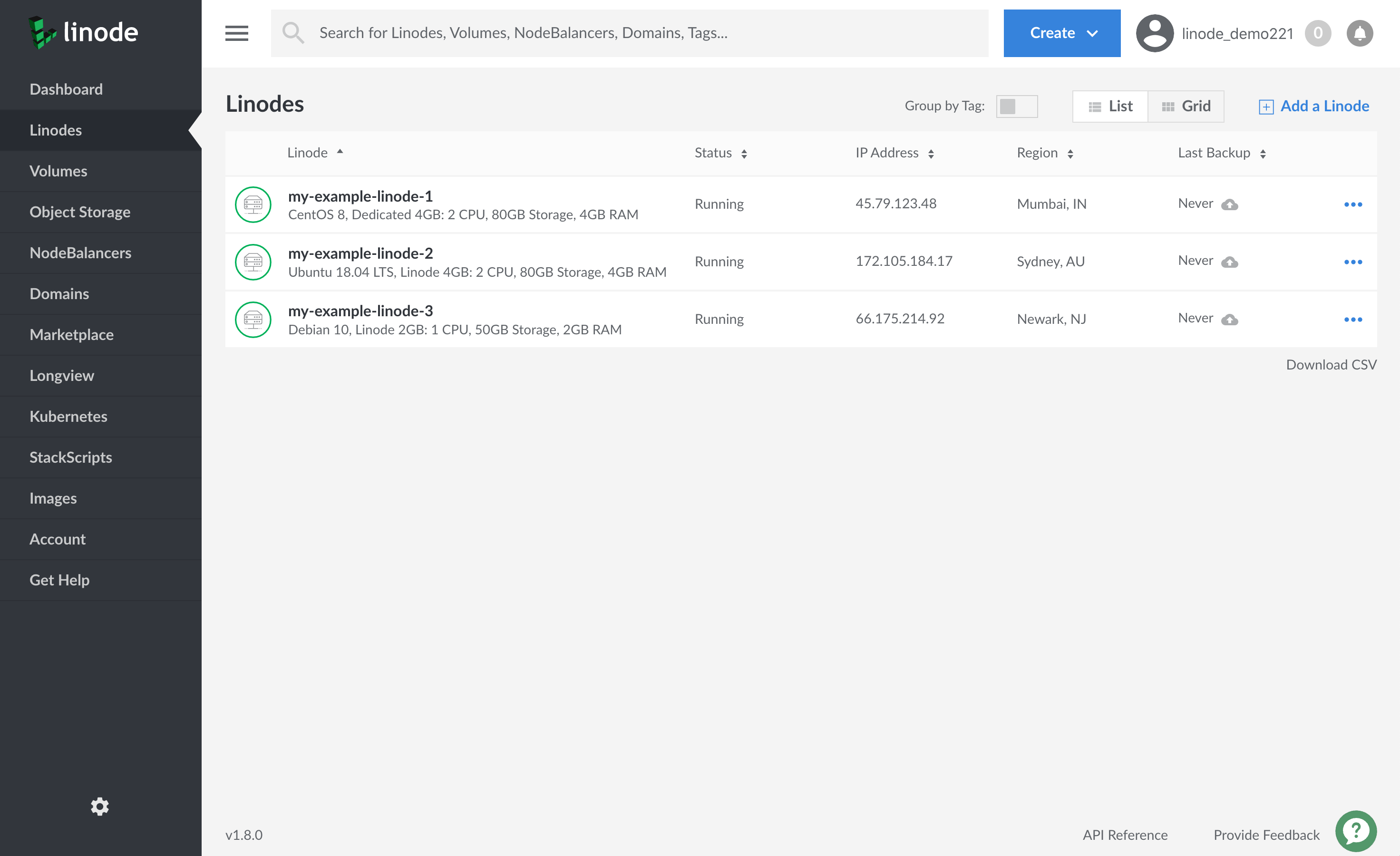Click server status icon of my-example-linode-2
The width and height of the screenshot is (1400, 856).
pos(253,262)
